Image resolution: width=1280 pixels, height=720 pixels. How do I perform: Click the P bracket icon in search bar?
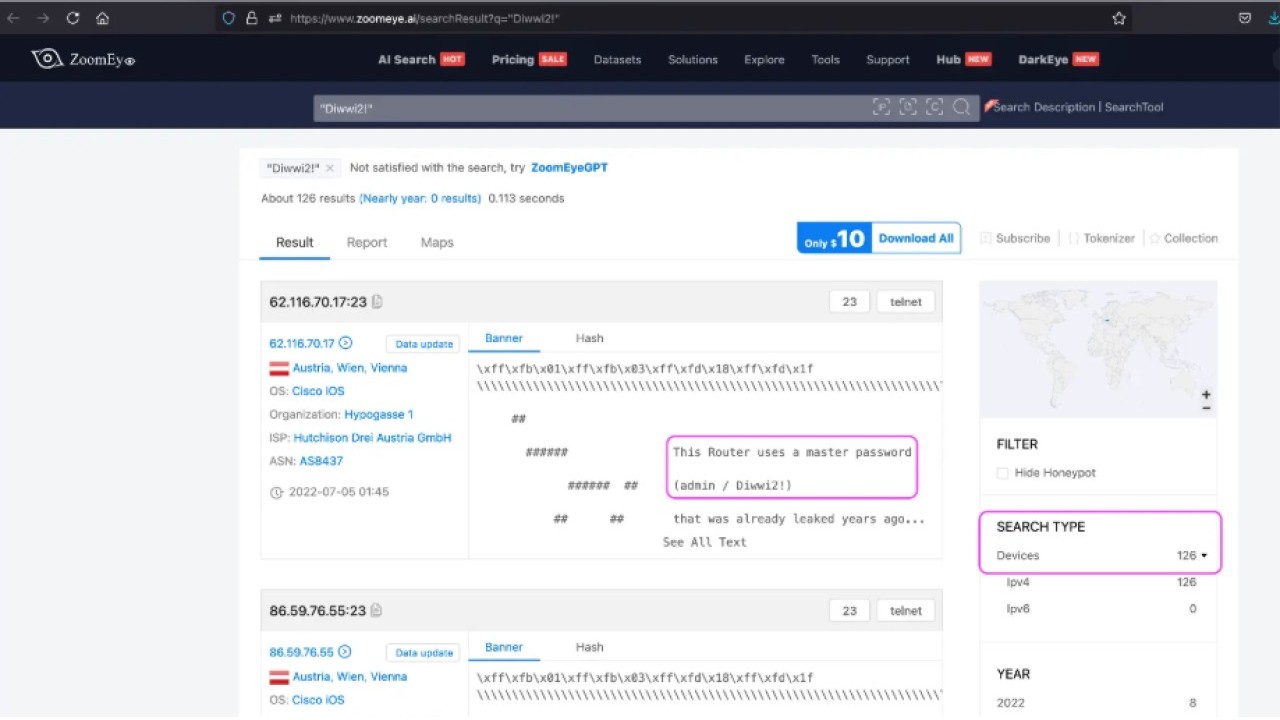(x=881, y=107)
